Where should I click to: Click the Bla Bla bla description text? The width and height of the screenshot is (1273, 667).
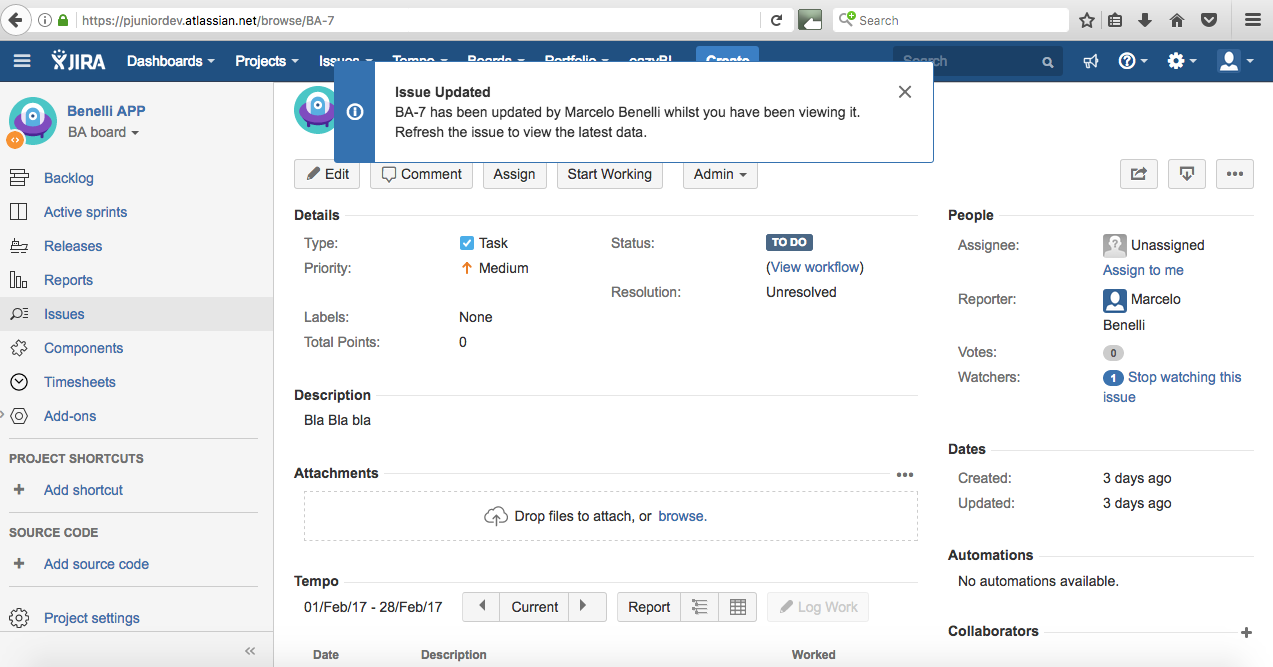click(337, 420)
